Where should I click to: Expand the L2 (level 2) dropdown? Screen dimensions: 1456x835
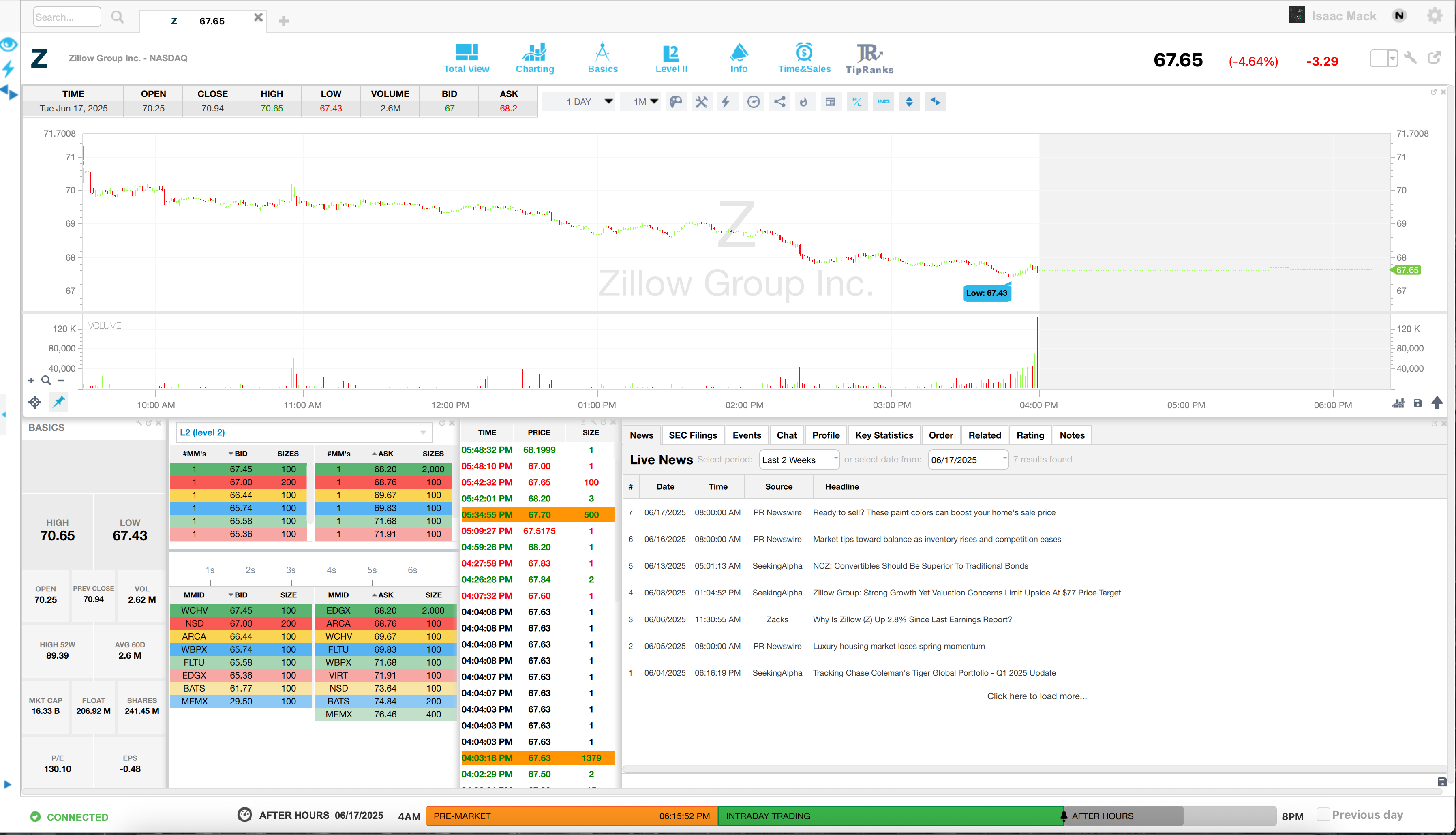point(304,432)
